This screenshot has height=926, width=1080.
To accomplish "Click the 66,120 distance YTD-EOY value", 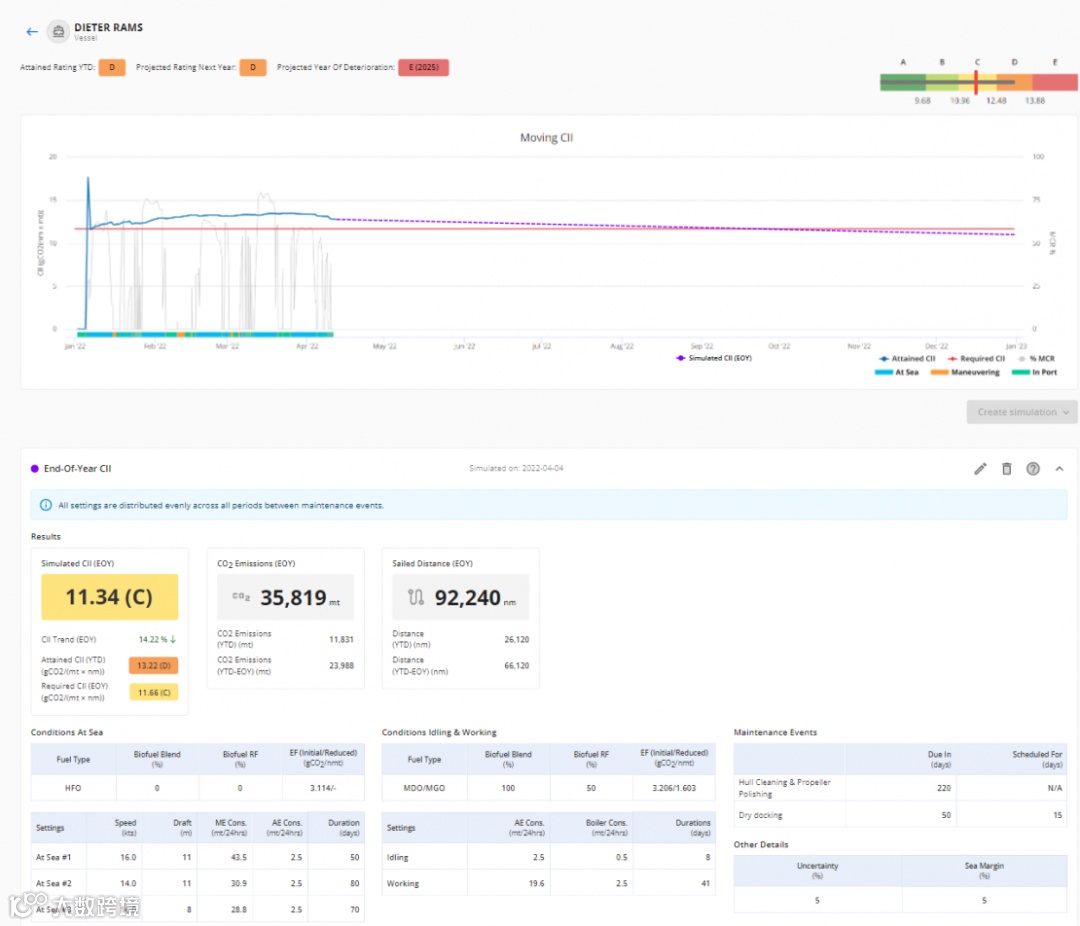I will point(517,666).
